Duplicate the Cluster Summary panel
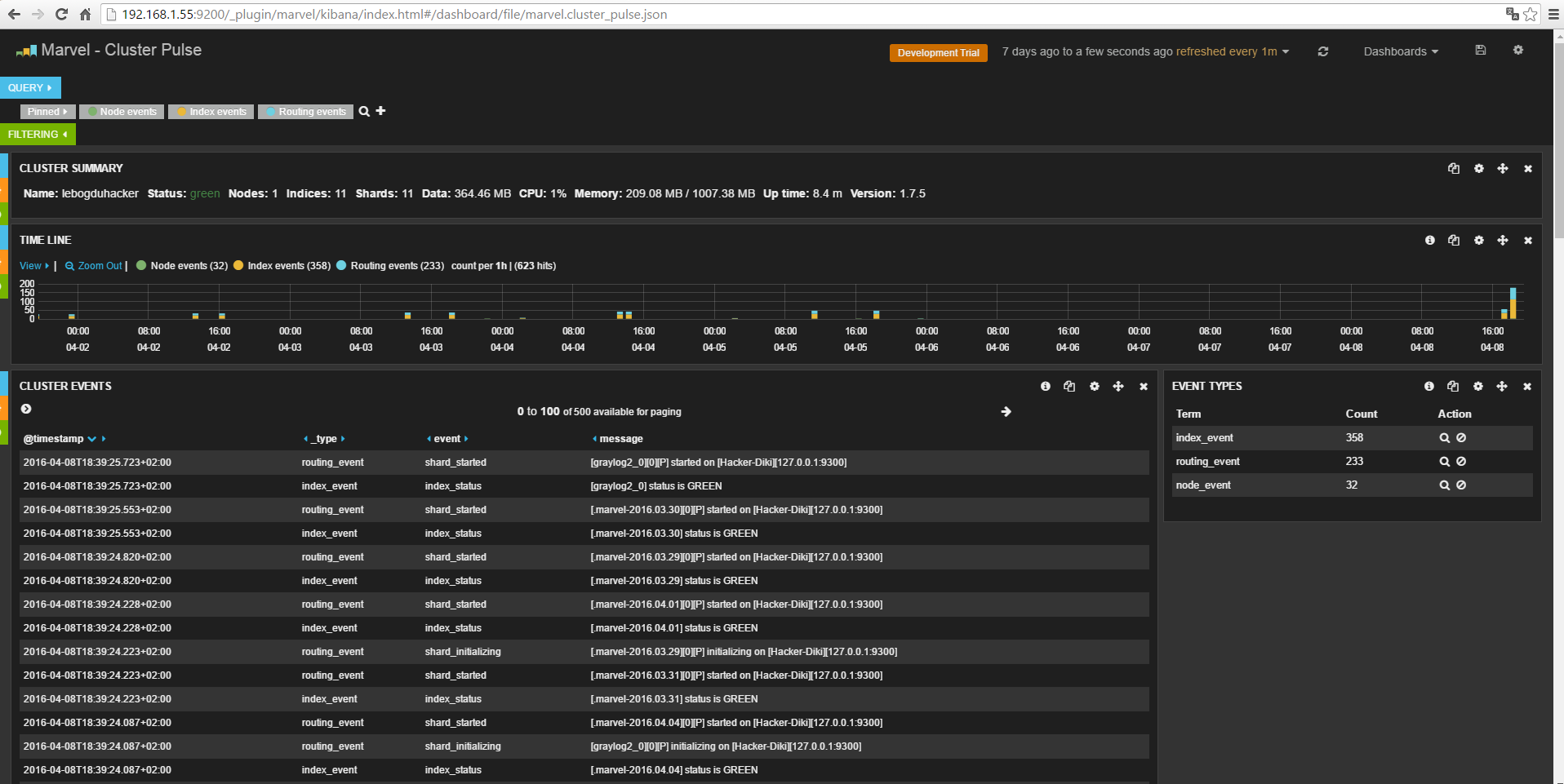Image resolution: width=1564 pixels, height=784 pixels. [x=1454, y=168]
